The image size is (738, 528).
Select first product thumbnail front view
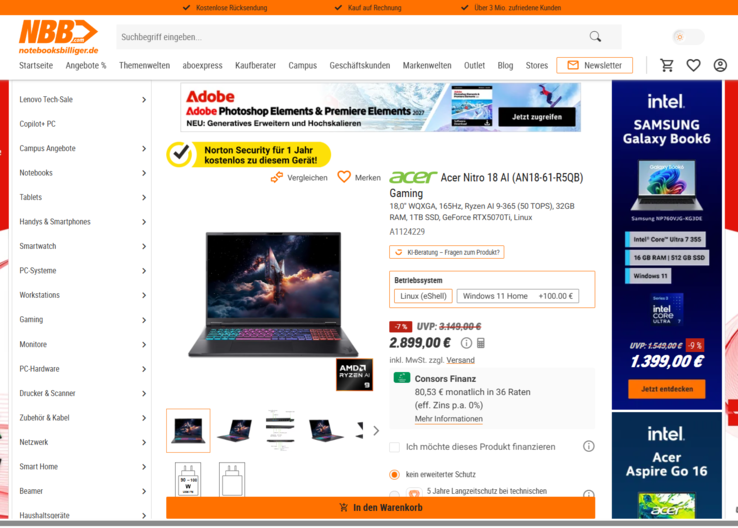[188, 431]
